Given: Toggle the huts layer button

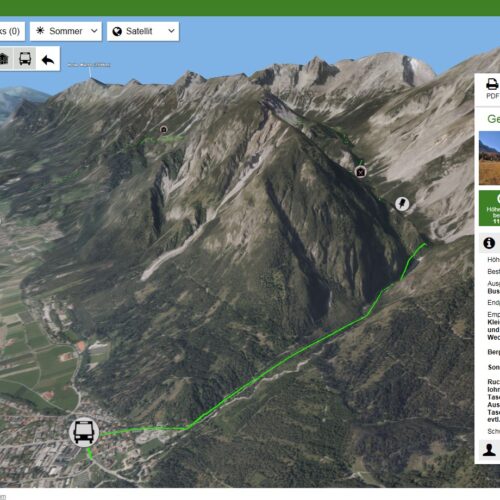Looking at the screenshot, I should coord(5,59).
